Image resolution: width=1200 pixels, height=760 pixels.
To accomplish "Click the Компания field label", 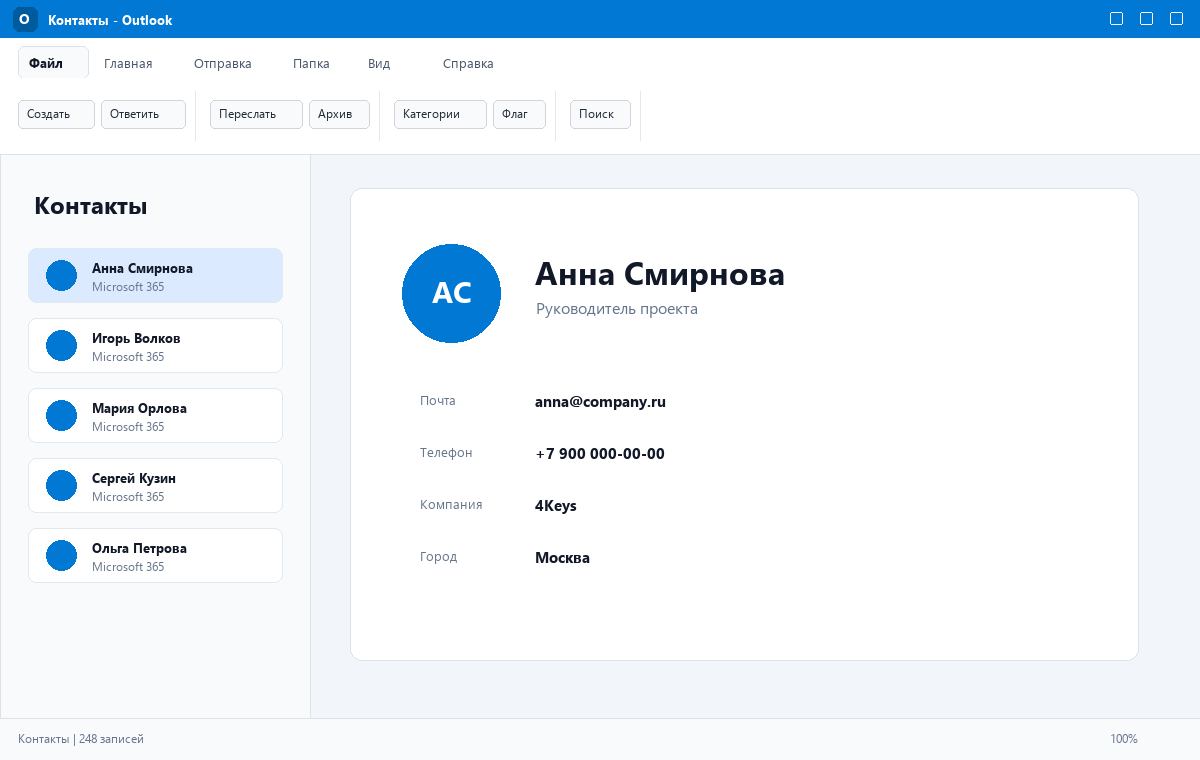I will (x=451, y=505).
